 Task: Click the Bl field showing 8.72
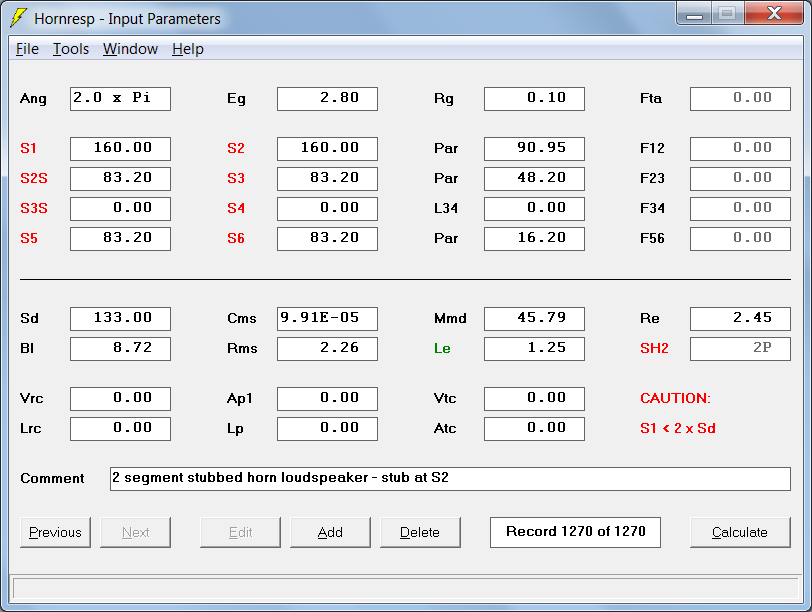[x=120, y=349]
